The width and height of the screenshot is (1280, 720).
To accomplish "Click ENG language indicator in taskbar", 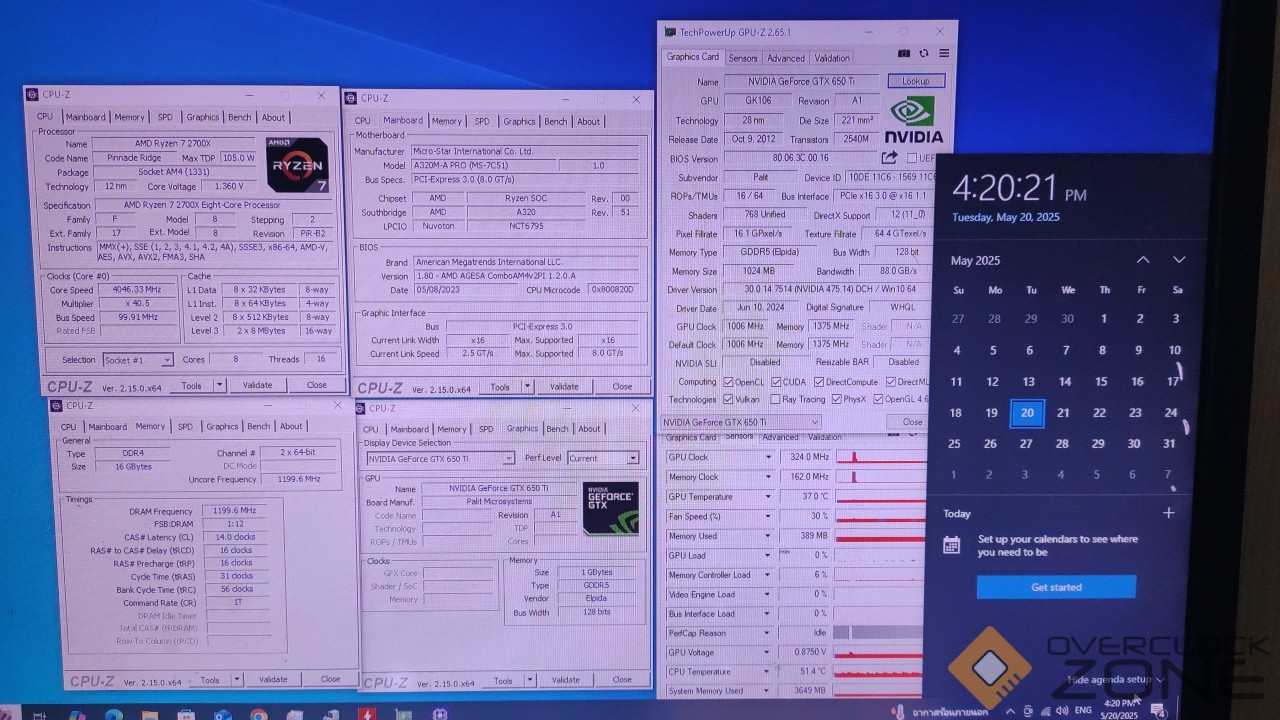I will [1083, 711].
